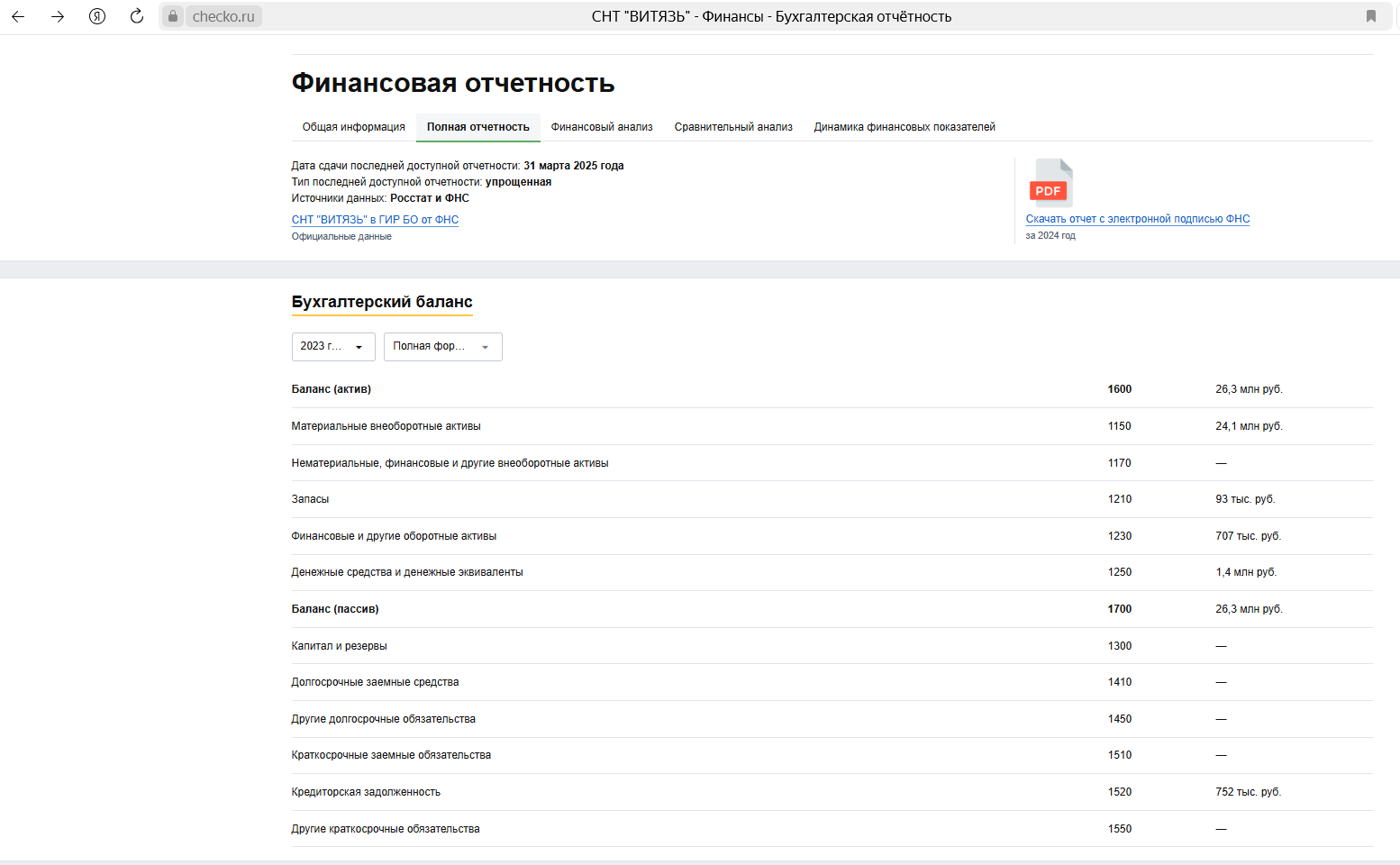
Task: Expand the 2023 year dropdown
Action: pyautogui.click(x=333, y=347)
